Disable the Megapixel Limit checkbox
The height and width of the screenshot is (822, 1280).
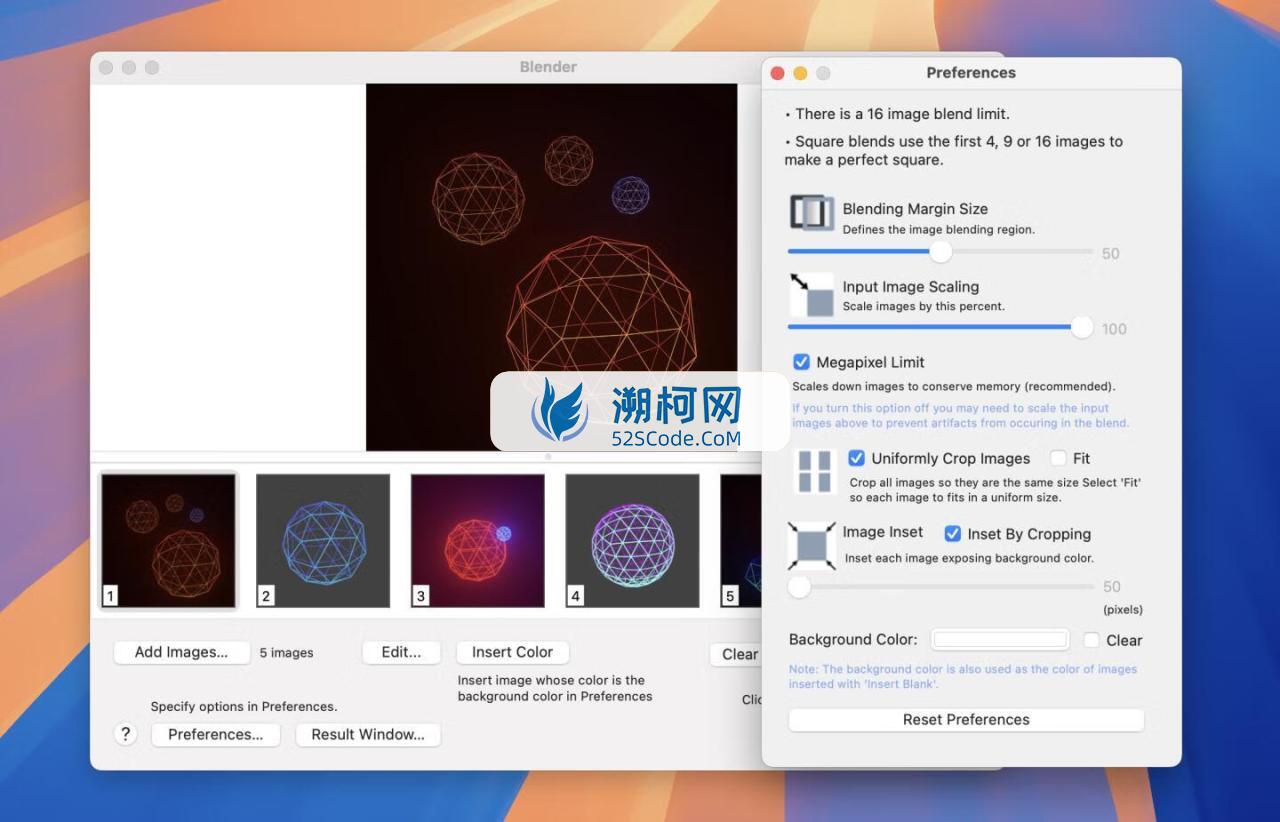pyautogui.click(x=801, y=362)
